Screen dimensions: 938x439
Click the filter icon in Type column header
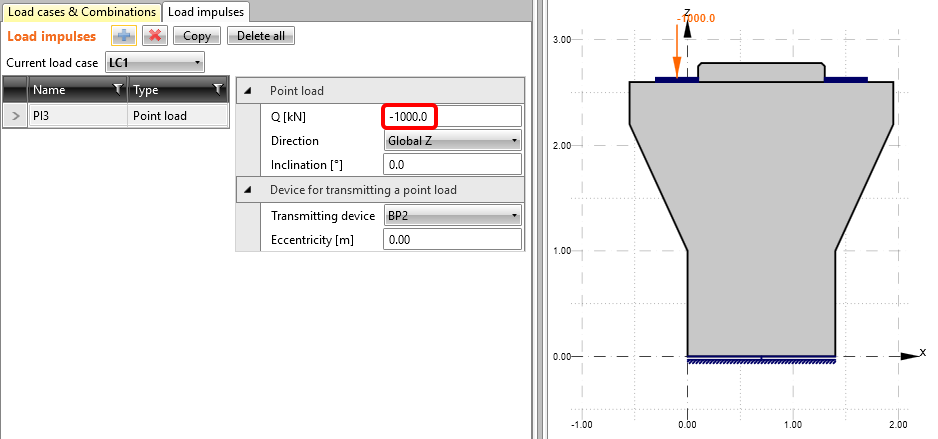click(x=218, y=90)
